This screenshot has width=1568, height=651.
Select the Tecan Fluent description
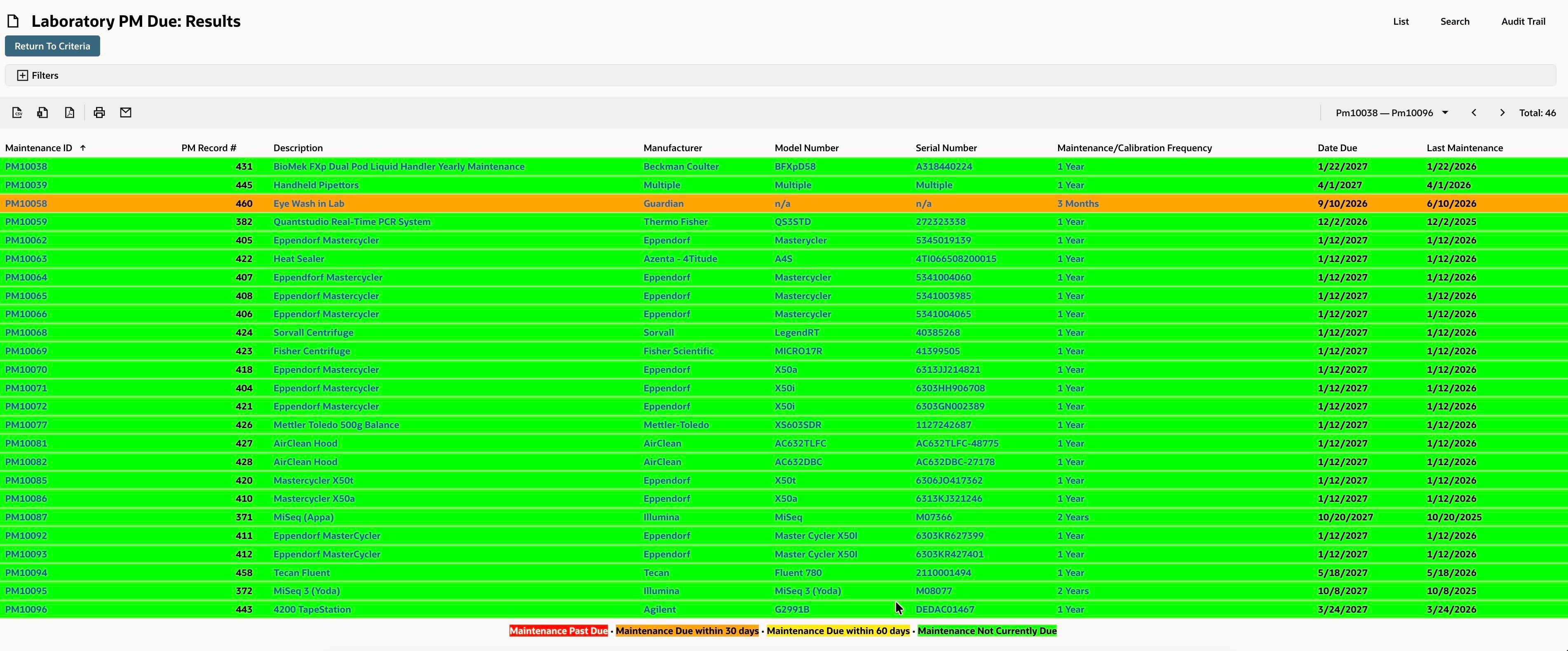click(301, 573)
